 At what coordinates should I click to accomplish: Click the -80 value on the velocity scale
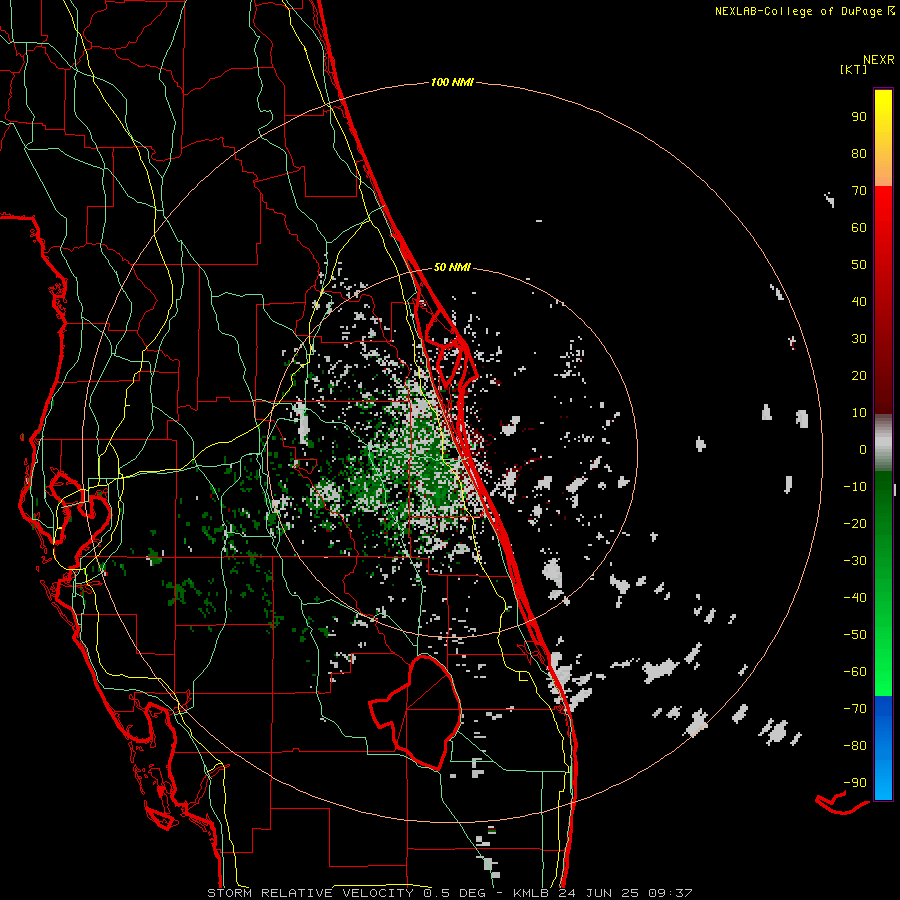(855, 746)
